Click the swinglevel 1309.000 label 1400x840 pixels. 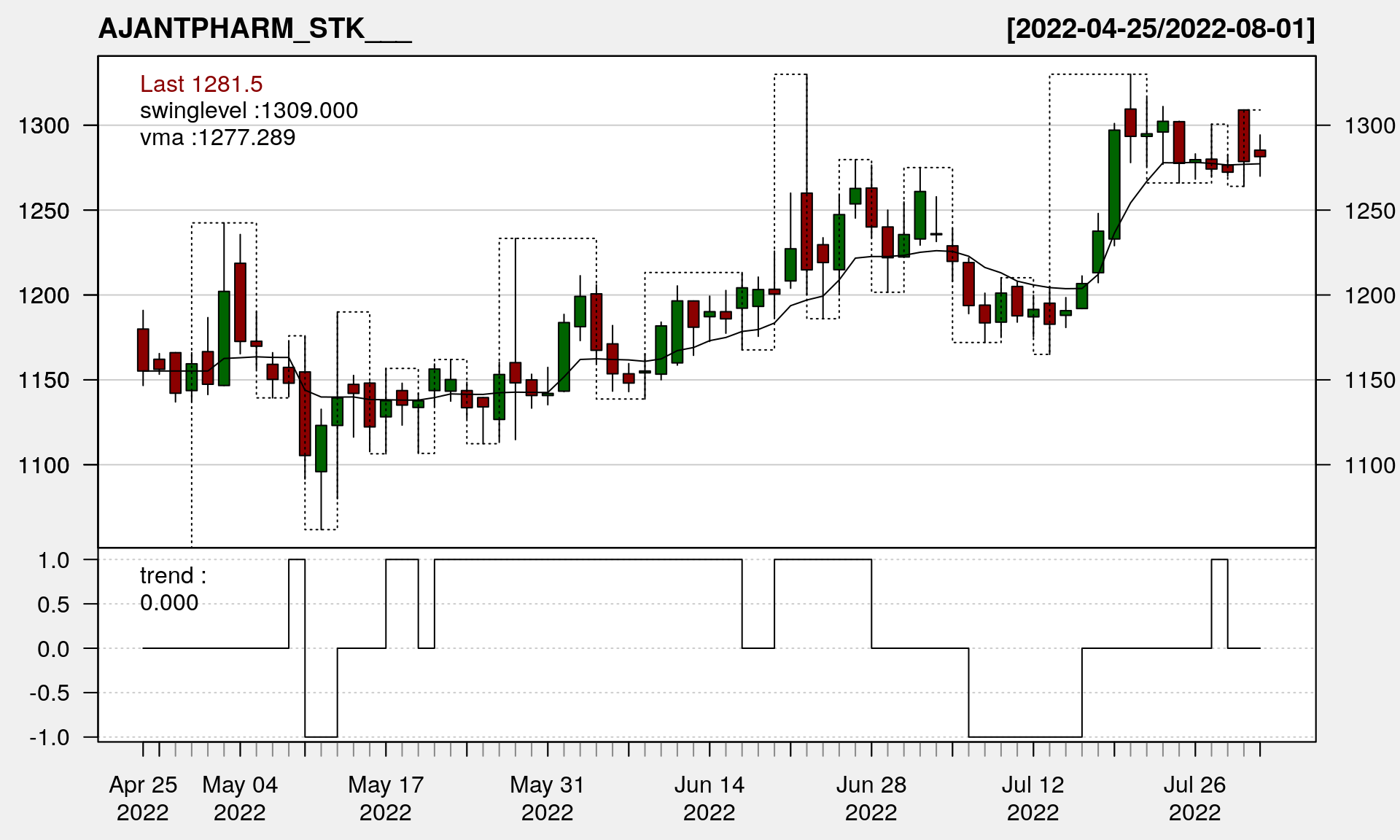pos(249,110)
